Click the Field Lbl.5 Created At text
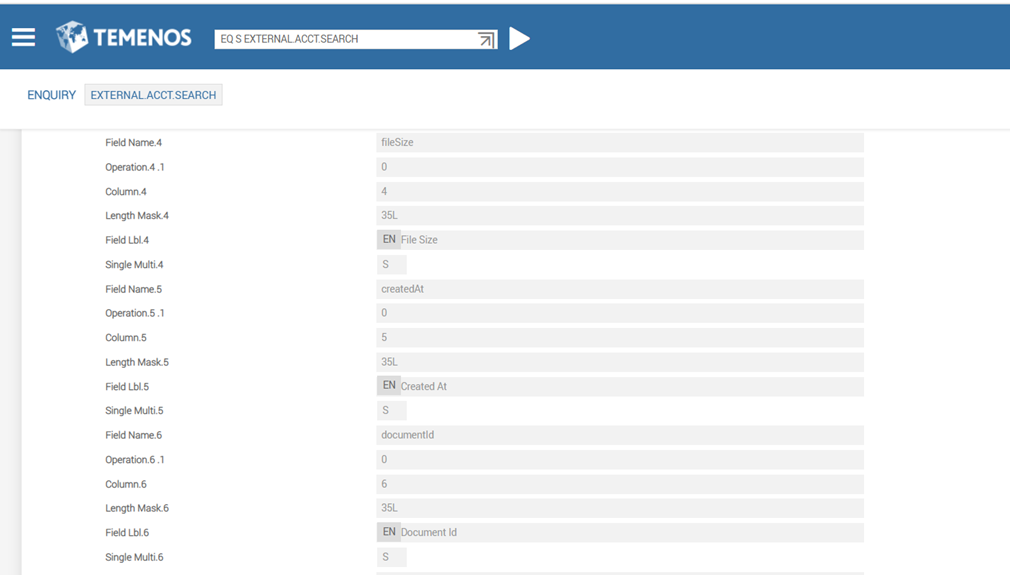The image size is (1010, 575). (x=424, y=387)
